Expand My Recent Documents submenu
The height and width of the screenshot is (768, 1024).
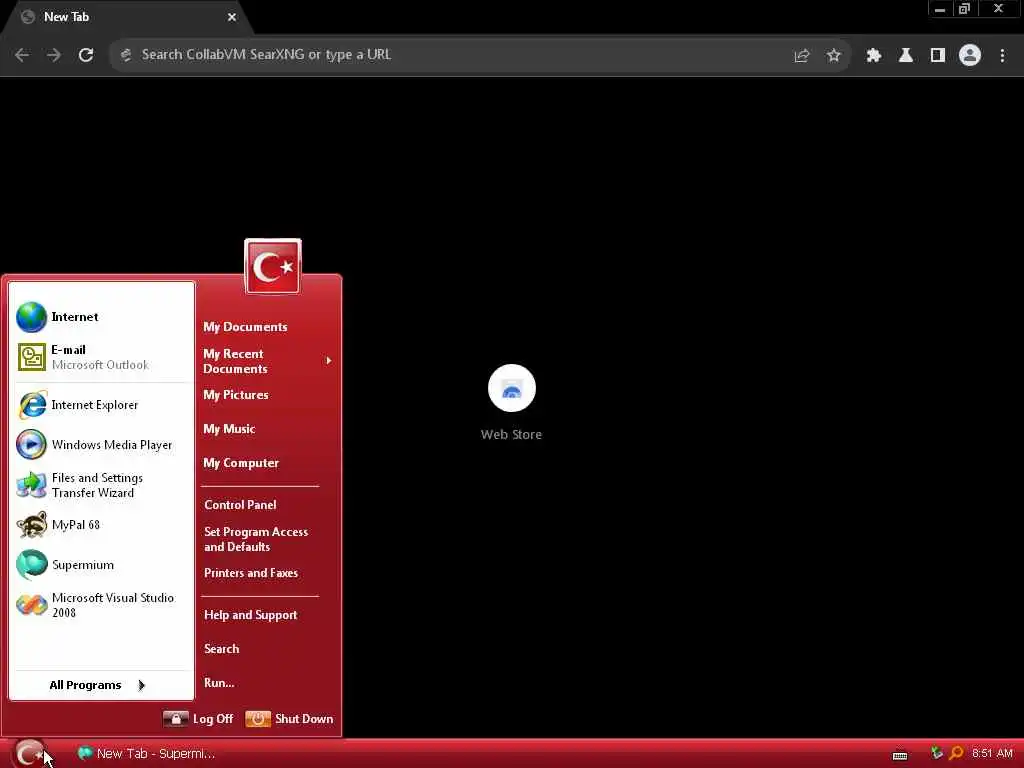(268, 361)
